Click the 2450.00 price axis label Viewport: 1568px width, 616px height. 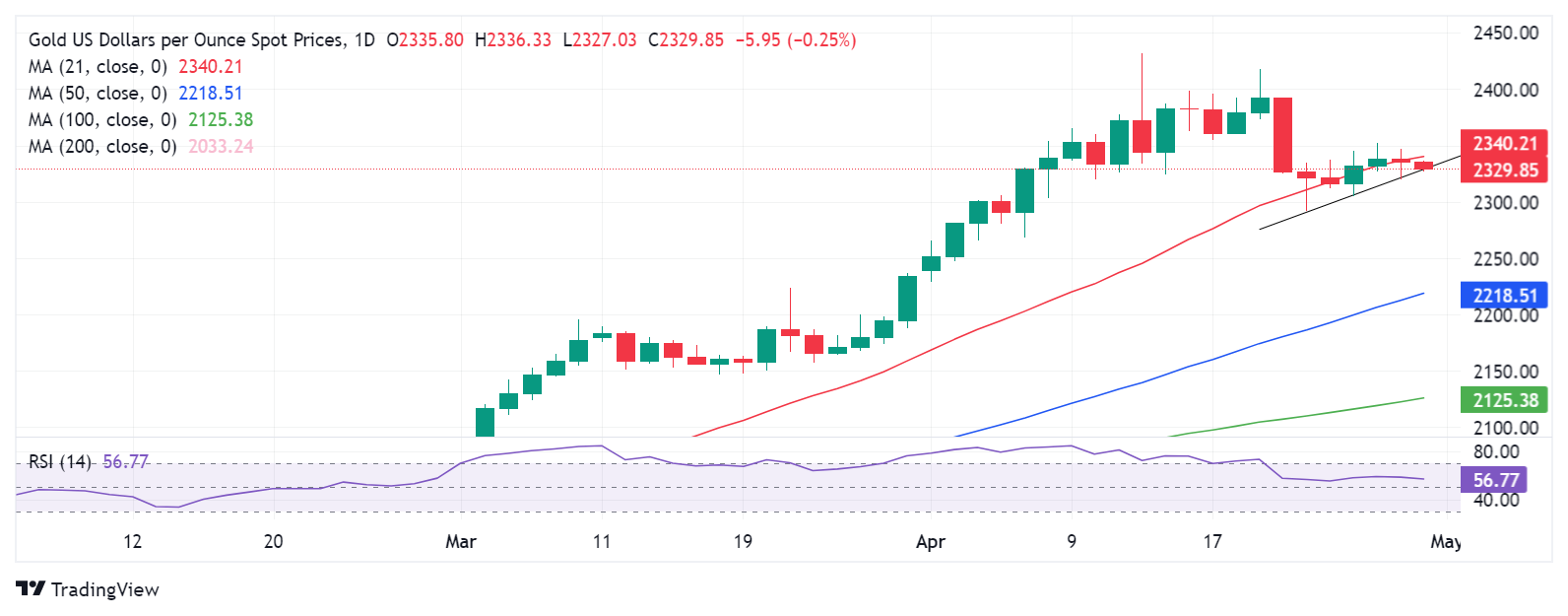(1505, 34)
